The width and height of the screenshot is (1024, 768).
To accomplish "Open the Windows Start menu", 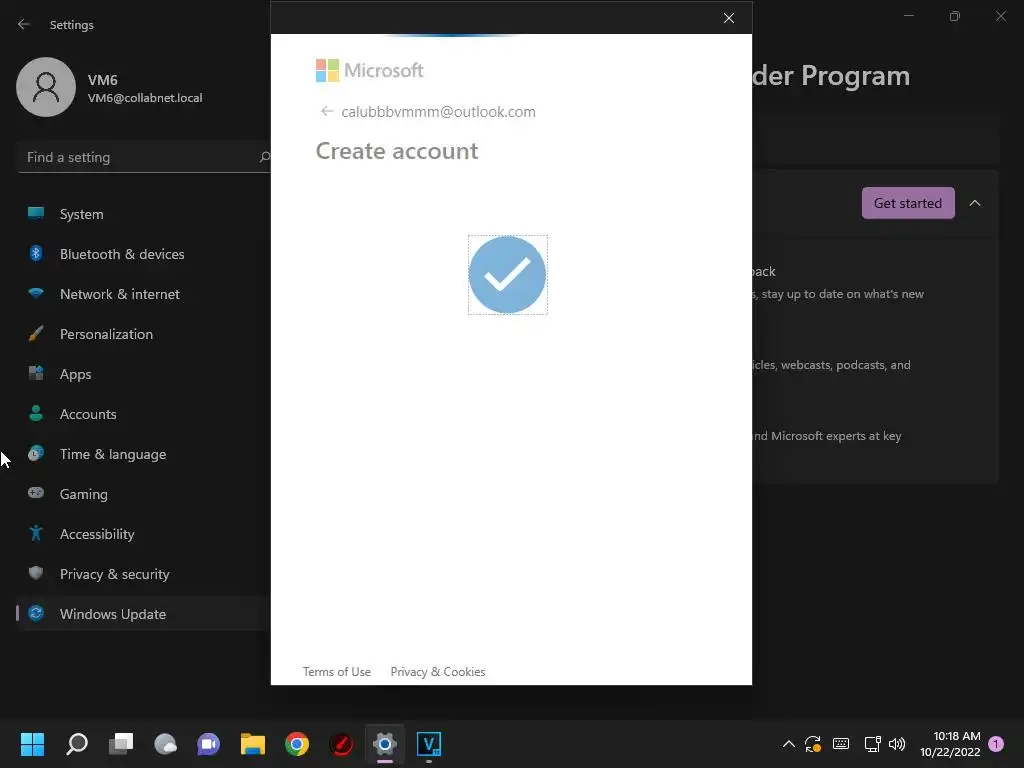I will (32, 744).
